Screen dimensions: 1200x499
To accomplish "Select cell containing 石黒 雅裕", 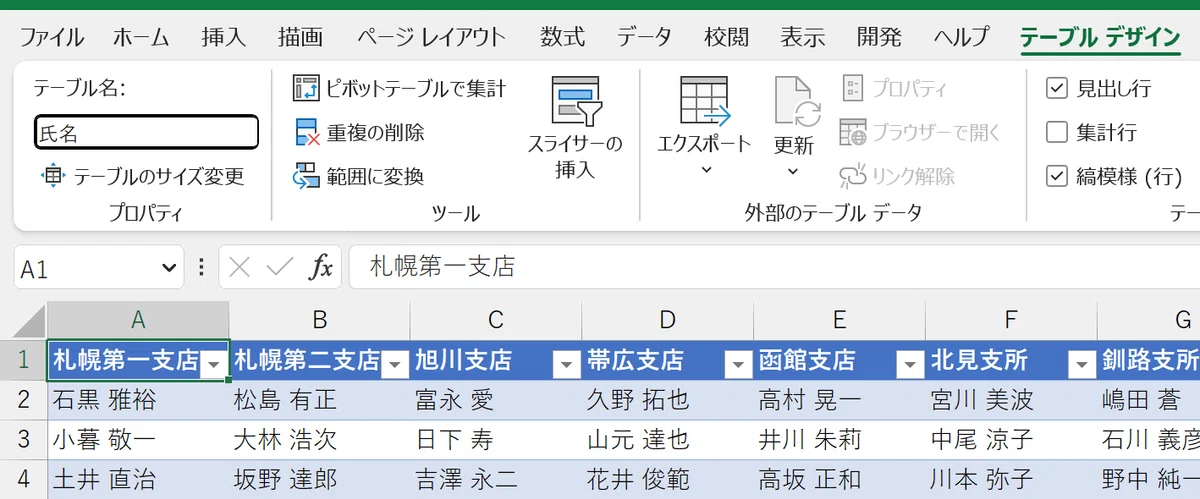I will tap(138, 400).
